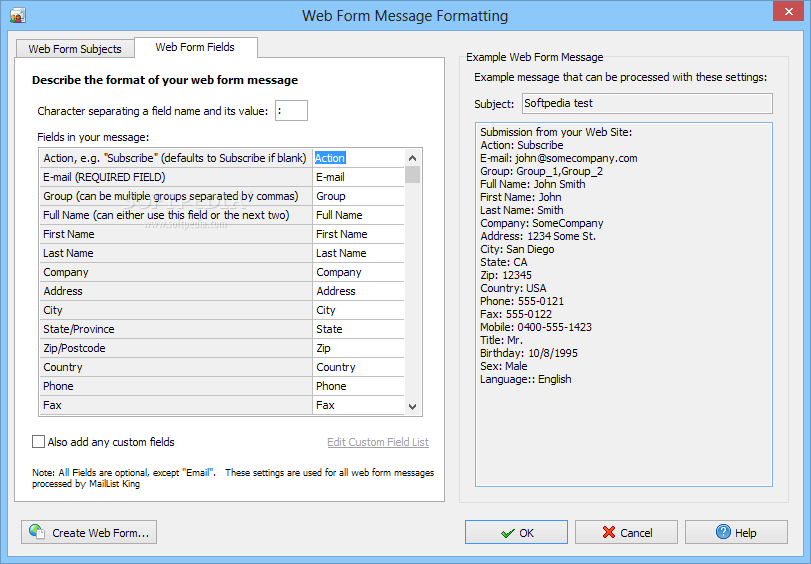
Task: Edit the Full Name value cell
Action: (358, 215)
